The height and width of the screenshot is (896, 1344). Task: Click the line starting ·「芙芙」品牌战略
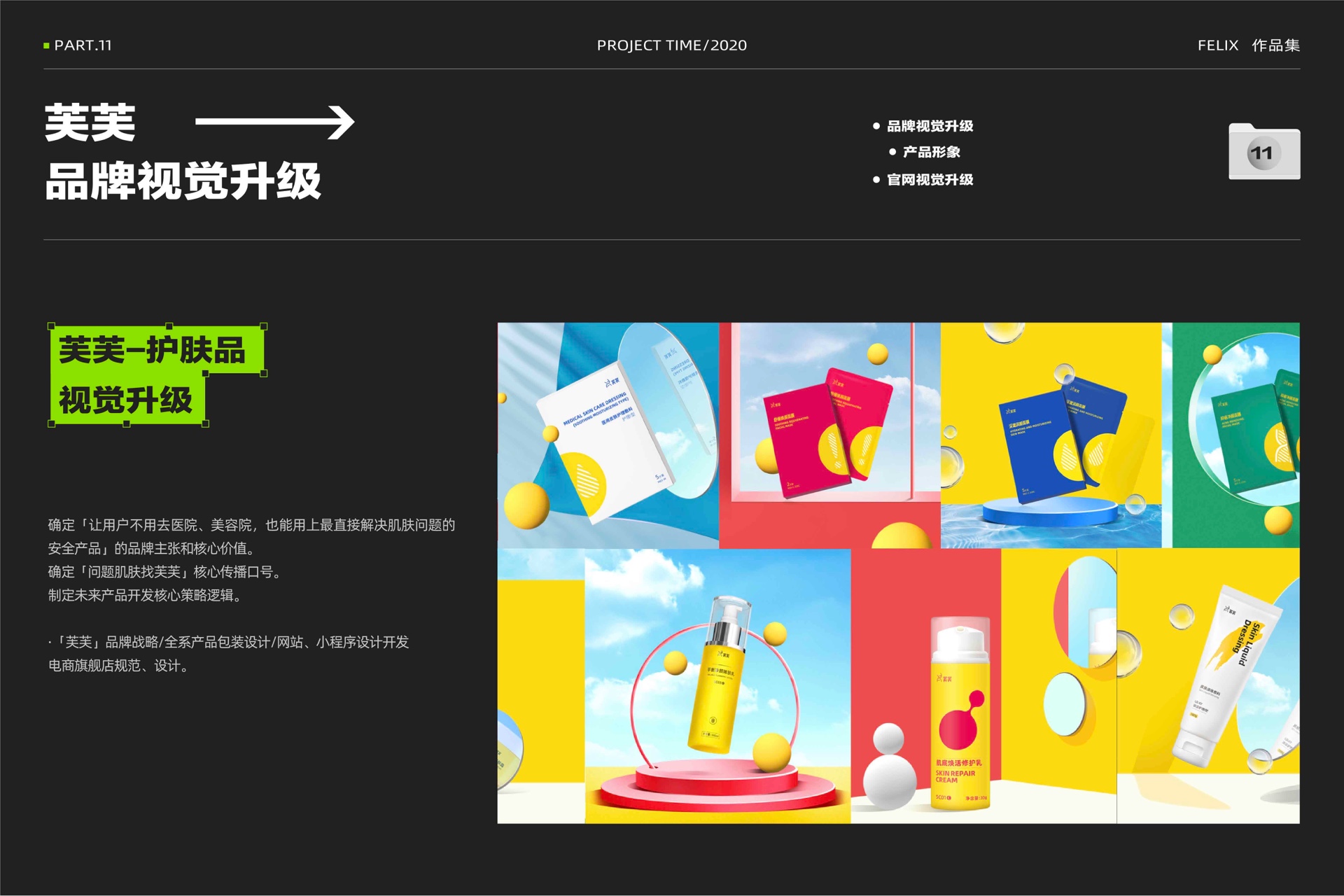pyautogui.click(x=228, y=643)
